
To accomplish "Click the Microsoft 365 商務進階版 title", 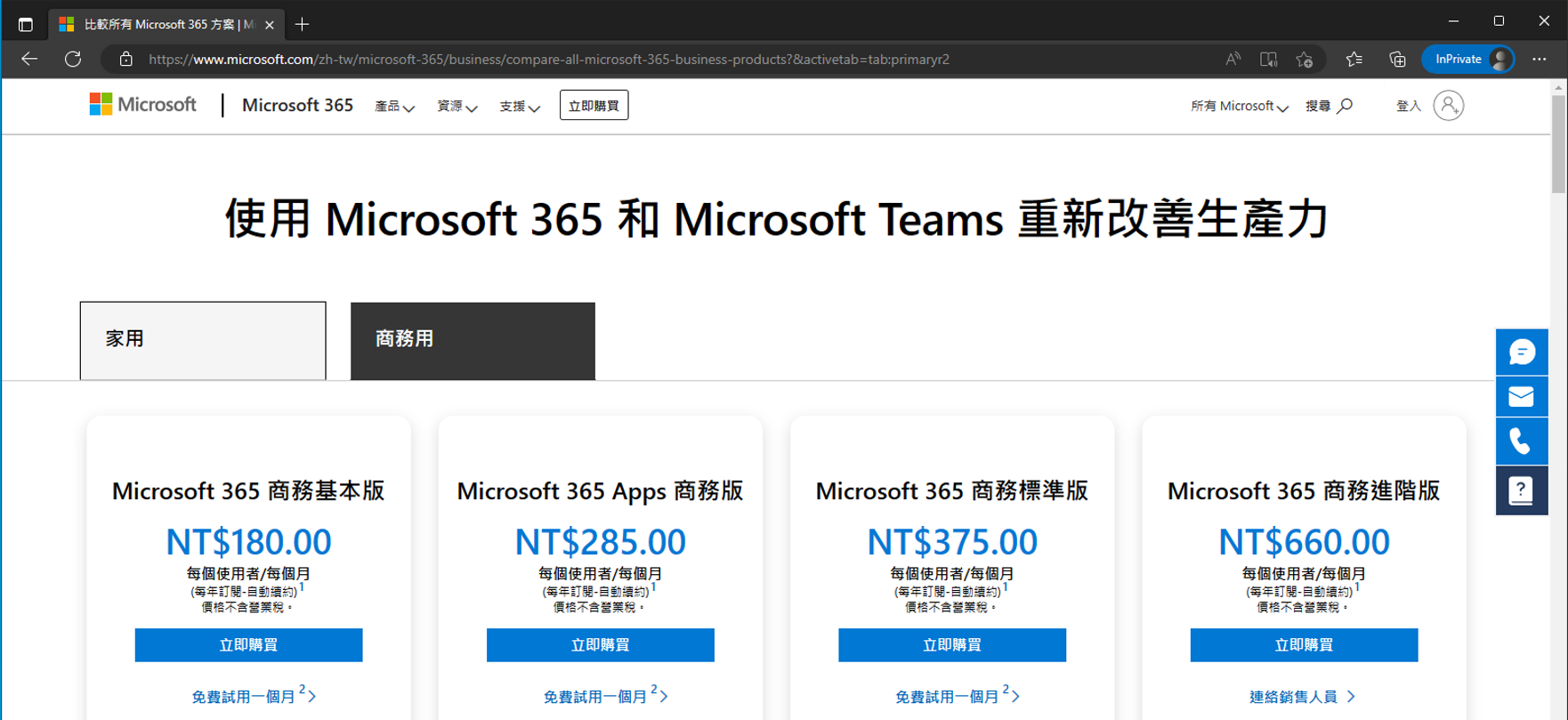I will [x=1304, y=491].
